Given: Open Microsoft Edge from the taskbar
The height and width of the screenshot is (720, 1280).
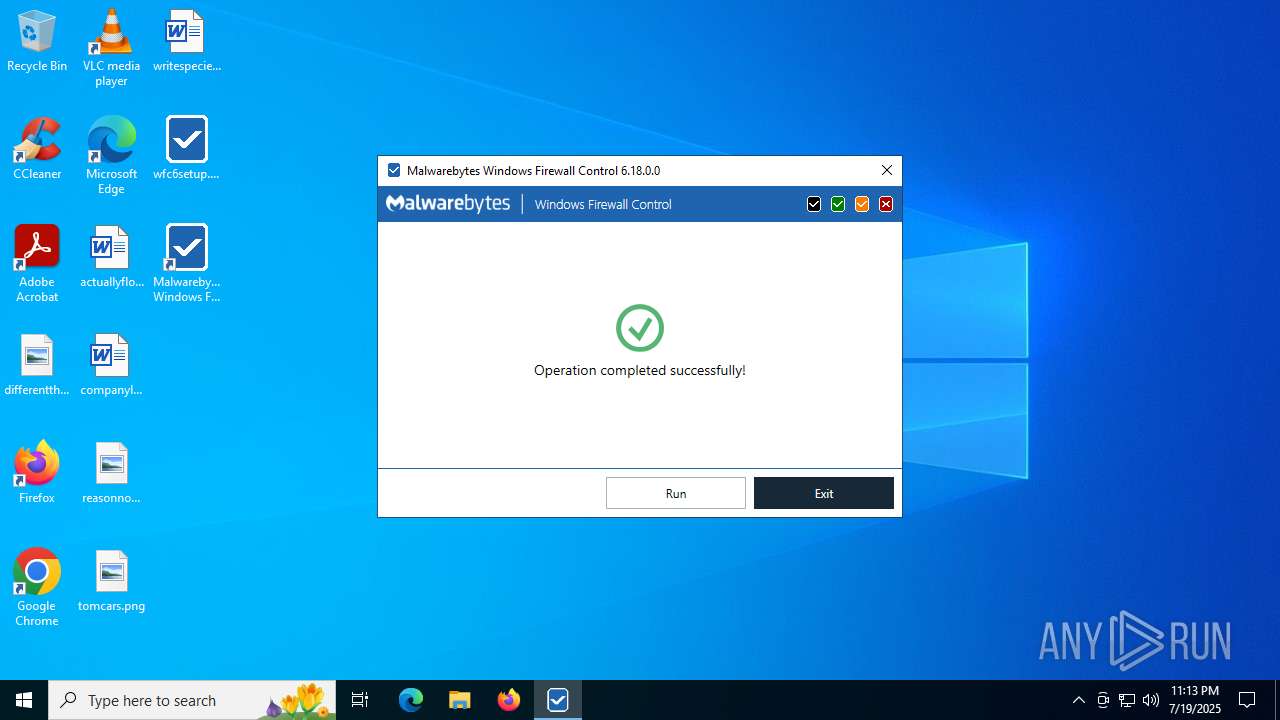Looking at the screenshot, I should point(411,700).
